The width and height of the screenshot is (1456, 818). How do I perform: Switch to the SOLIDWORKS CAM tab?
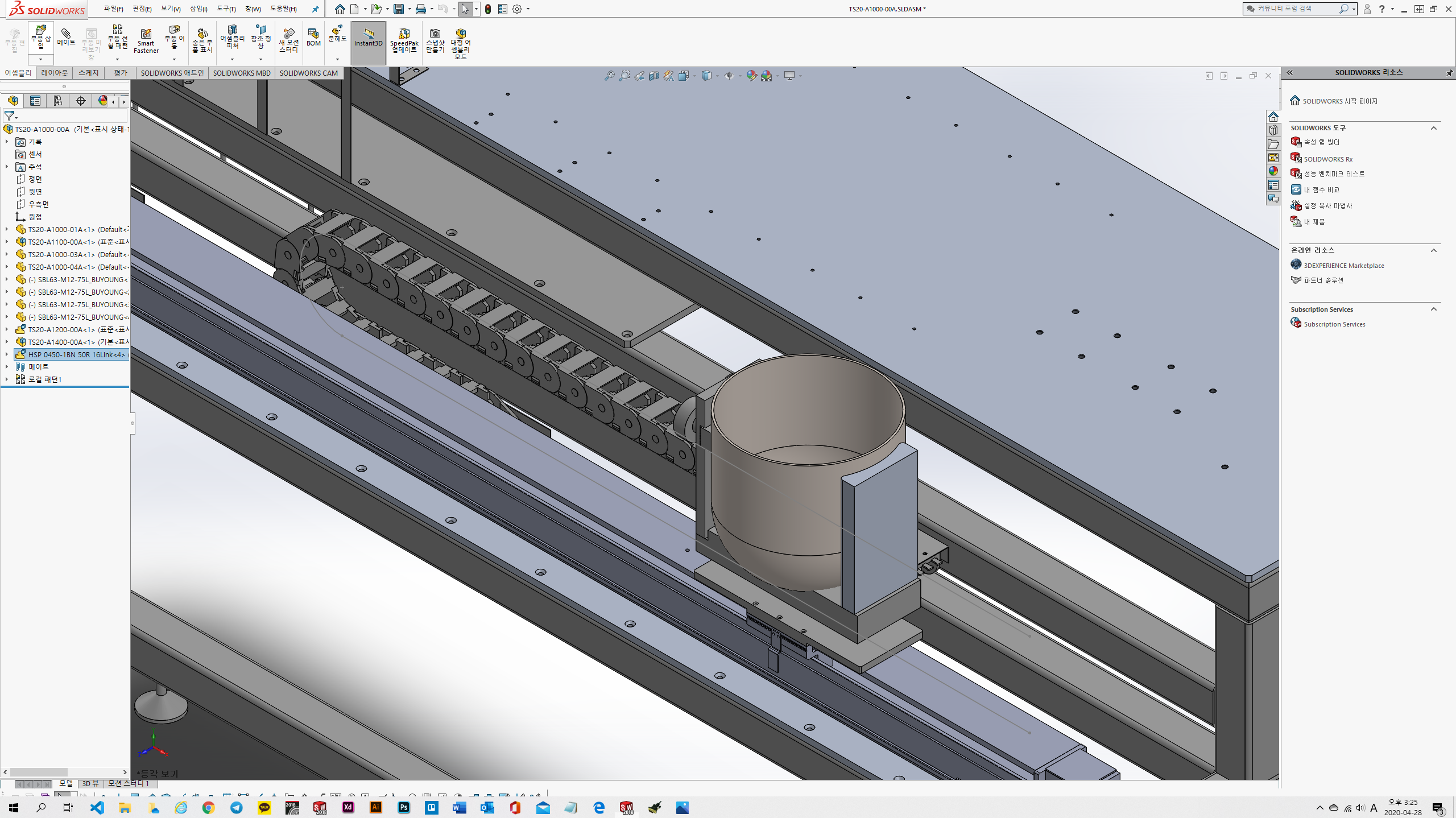point(308,73)
